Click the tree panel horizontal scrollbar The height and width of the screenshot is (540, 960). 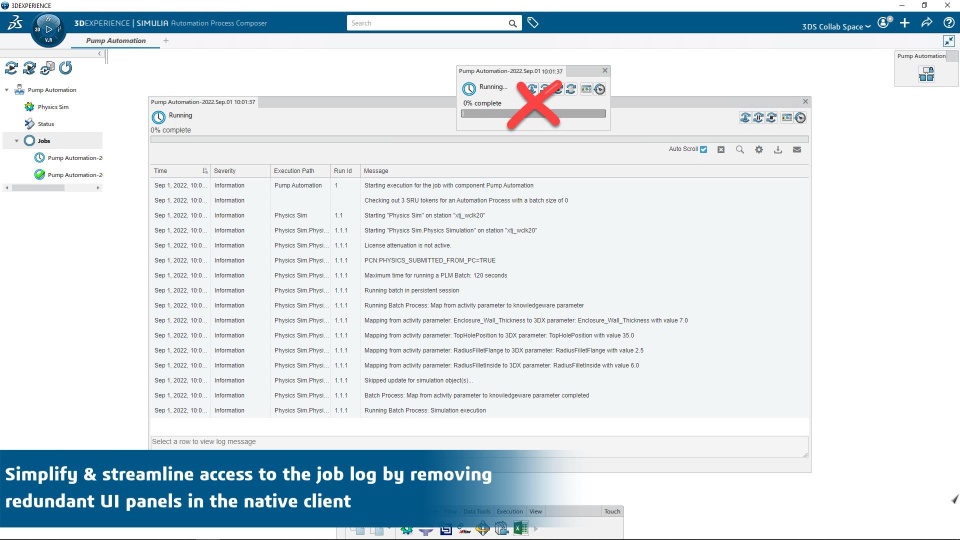click(38, 188)
